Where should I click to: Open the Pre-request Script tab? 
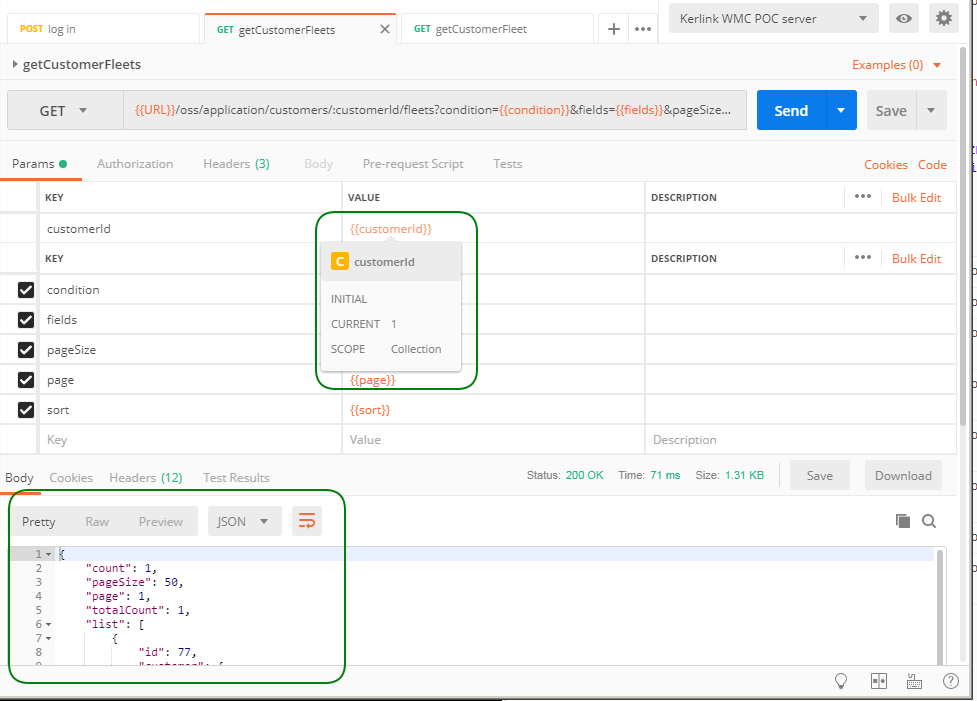pos(412,164)
